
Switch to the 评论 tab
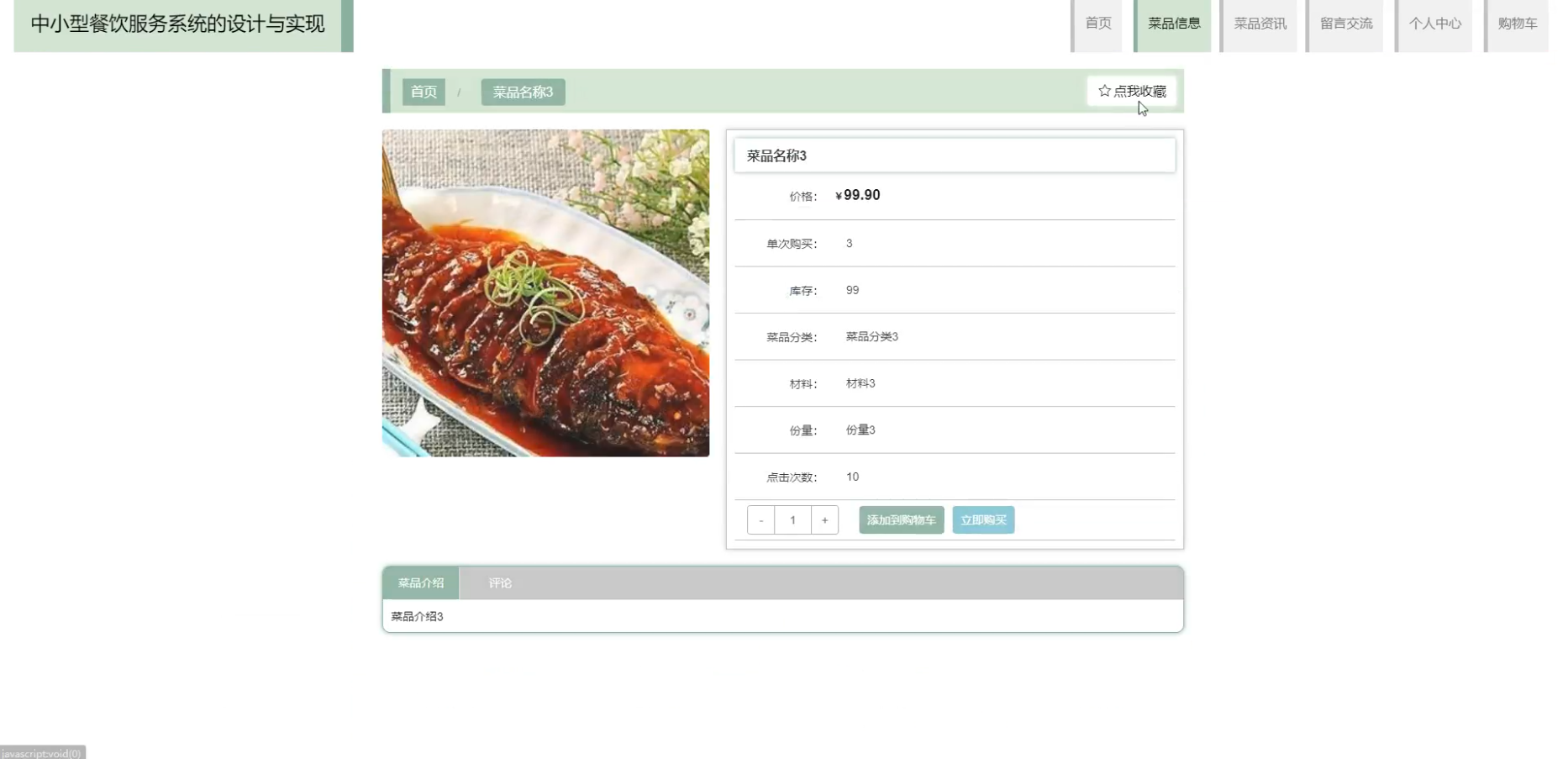pyautogui.click(x=500, y=582)
